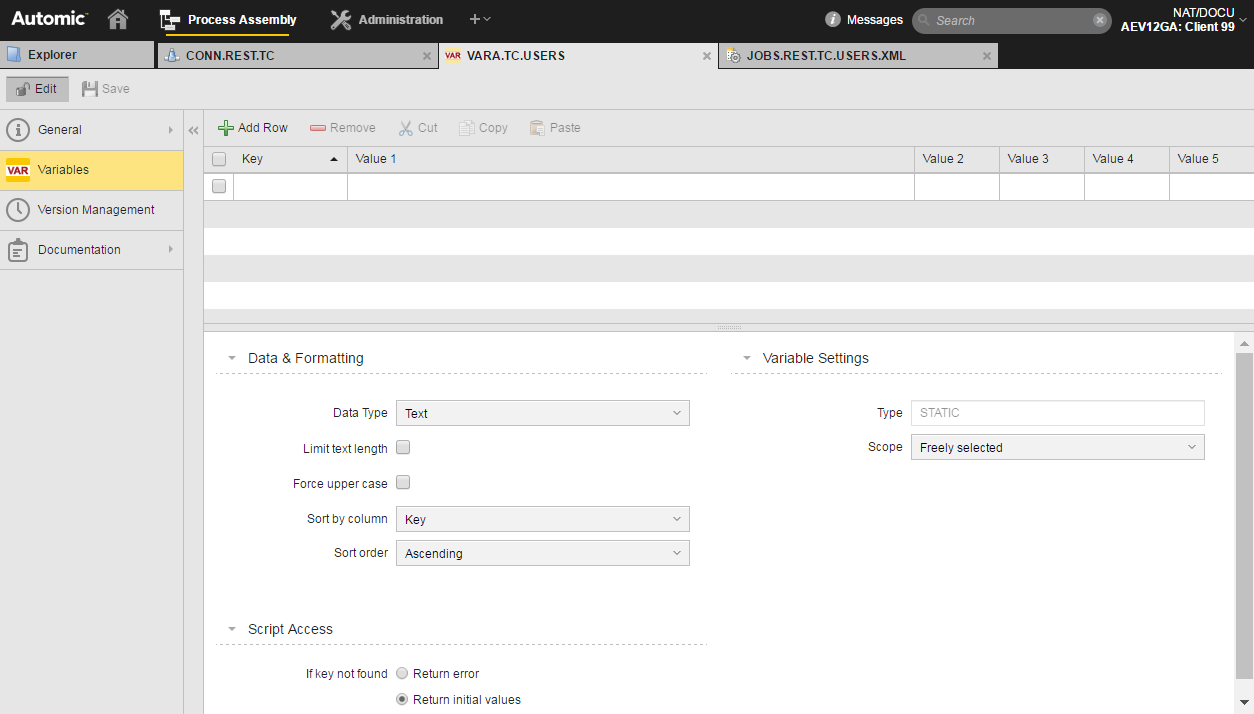Click the Edit button
The width and height of the screenshot is (1254, 714).
pyautogui.click(x=37, y=88)
